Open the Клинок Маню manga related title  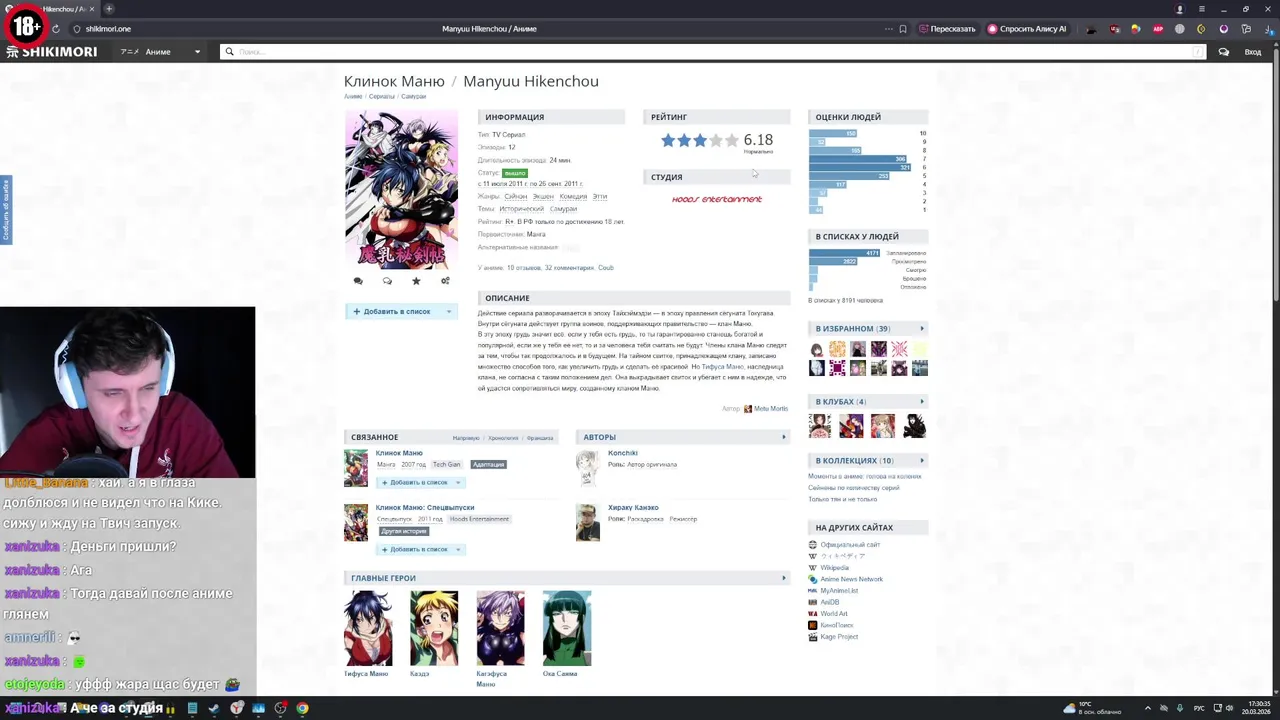[399, 453]
